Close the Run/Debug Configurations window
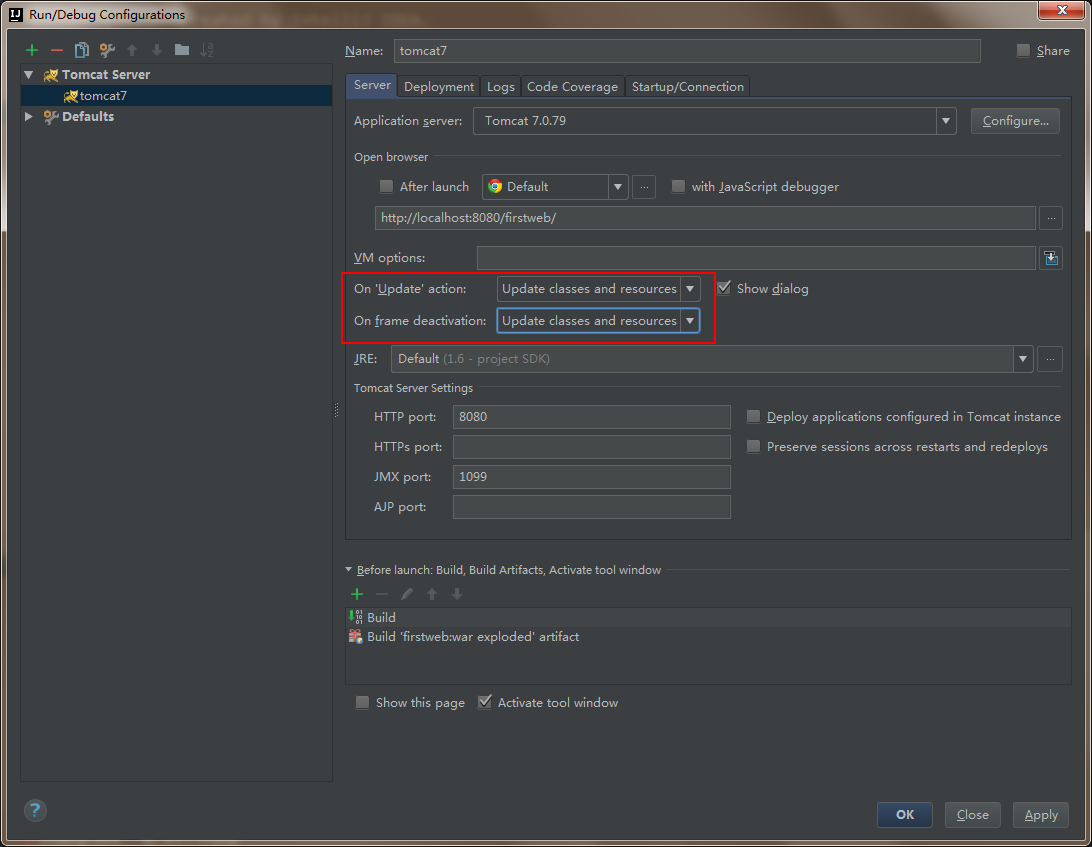1092x847 pixels. tap(1062, 10)
